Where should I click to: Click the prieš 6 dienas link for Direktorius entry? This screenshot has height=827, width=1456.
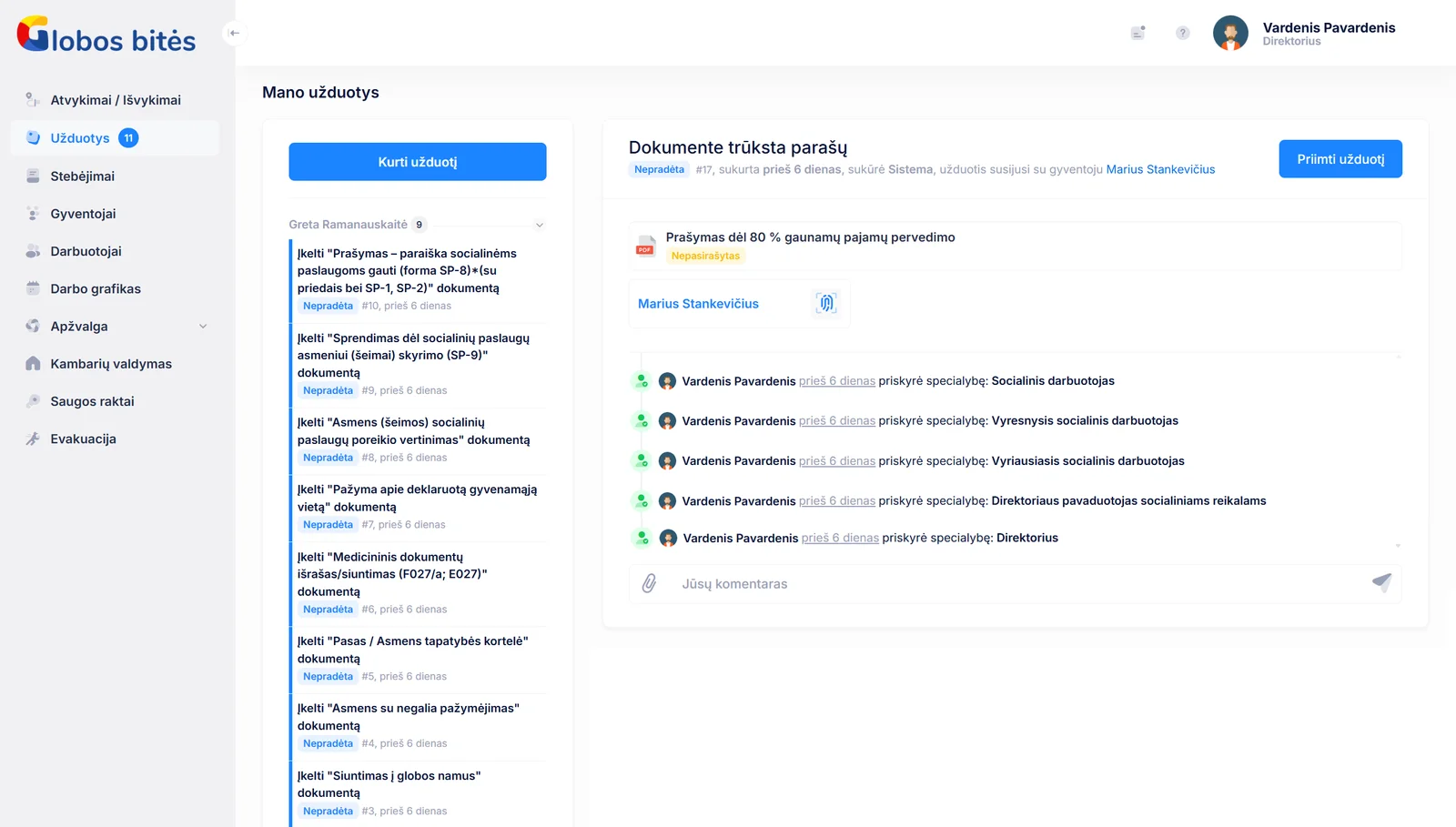[x=840, y=538]
